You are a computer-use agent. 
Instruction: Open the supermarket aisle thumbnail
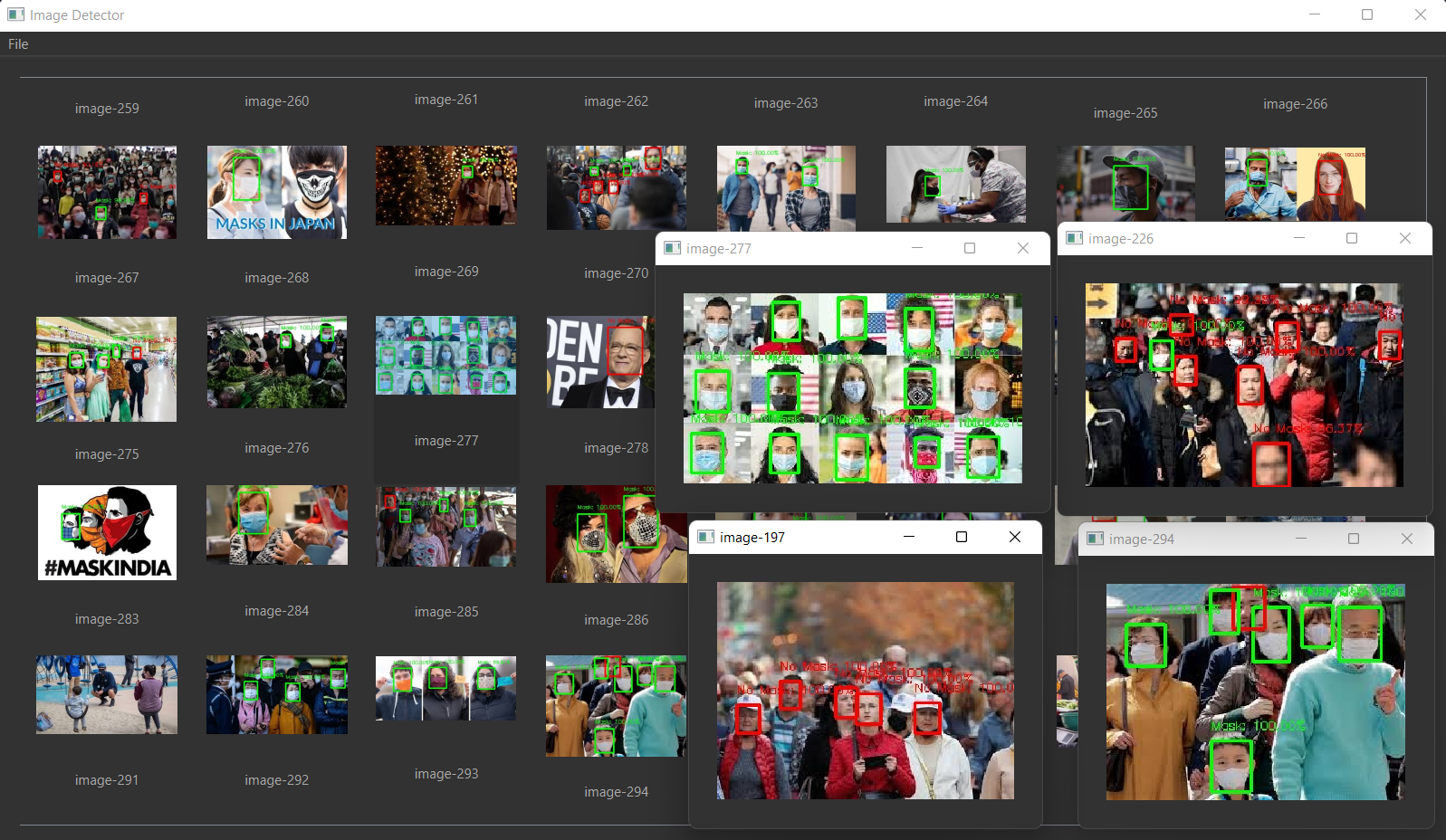[107, 369]
